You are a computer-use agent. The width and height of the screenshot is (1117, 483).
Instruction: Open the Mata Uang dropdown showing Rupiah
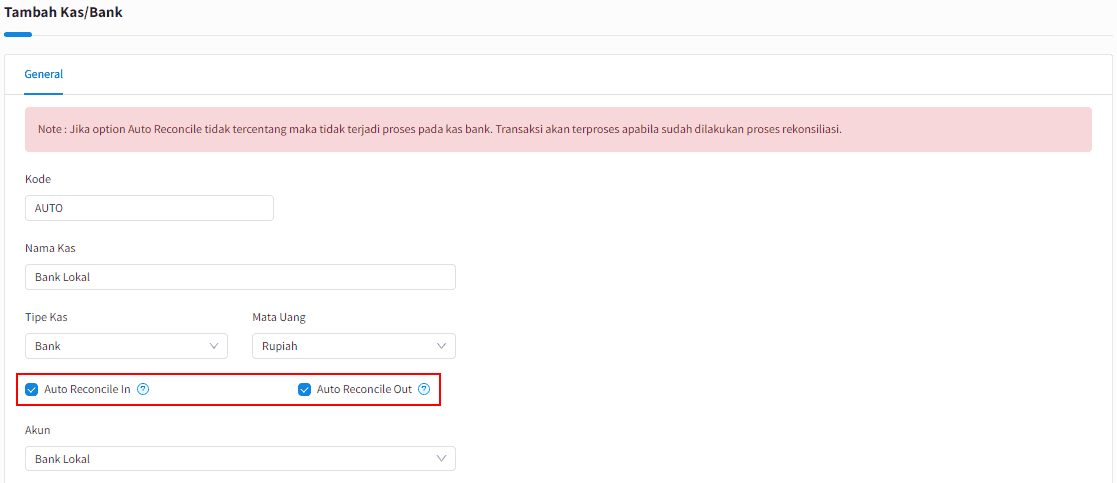click(x=354, y=346)
